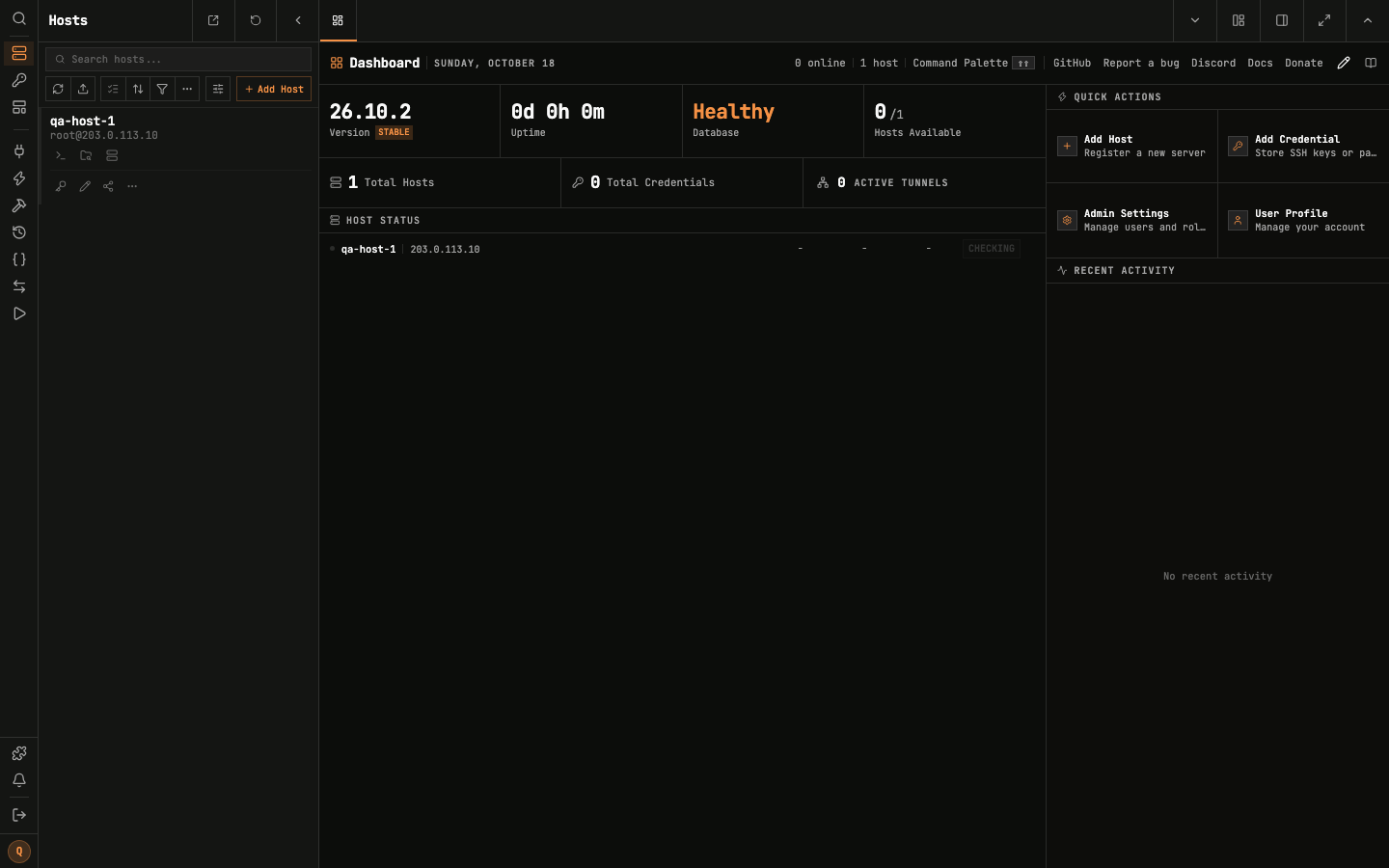
Task: Open Command Palette from the header
Action: (x=973, y=63)
